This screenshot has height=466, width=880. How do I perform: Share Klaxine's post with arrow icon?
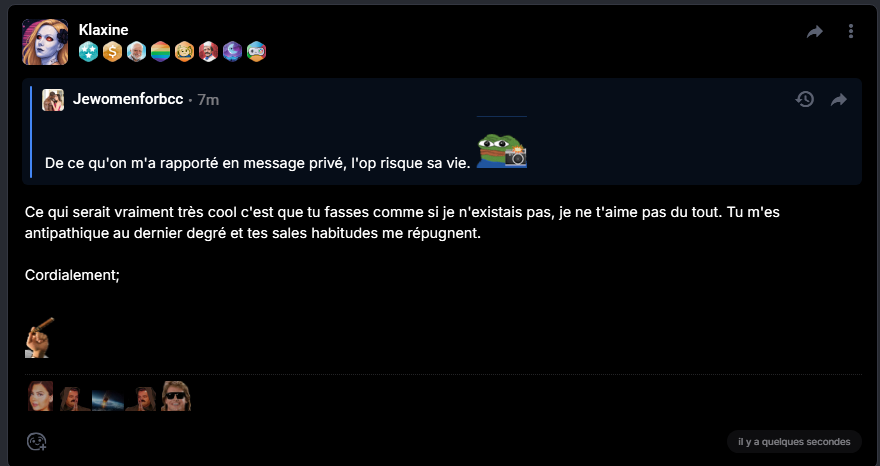point(815,32)
